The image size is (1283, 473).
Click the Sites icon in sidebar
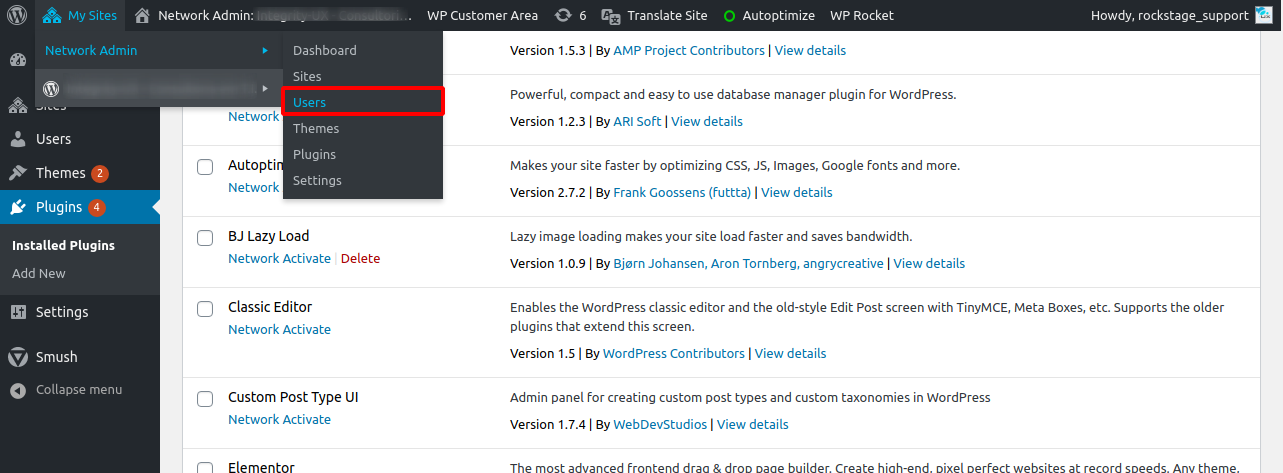(x=17, y=104)
